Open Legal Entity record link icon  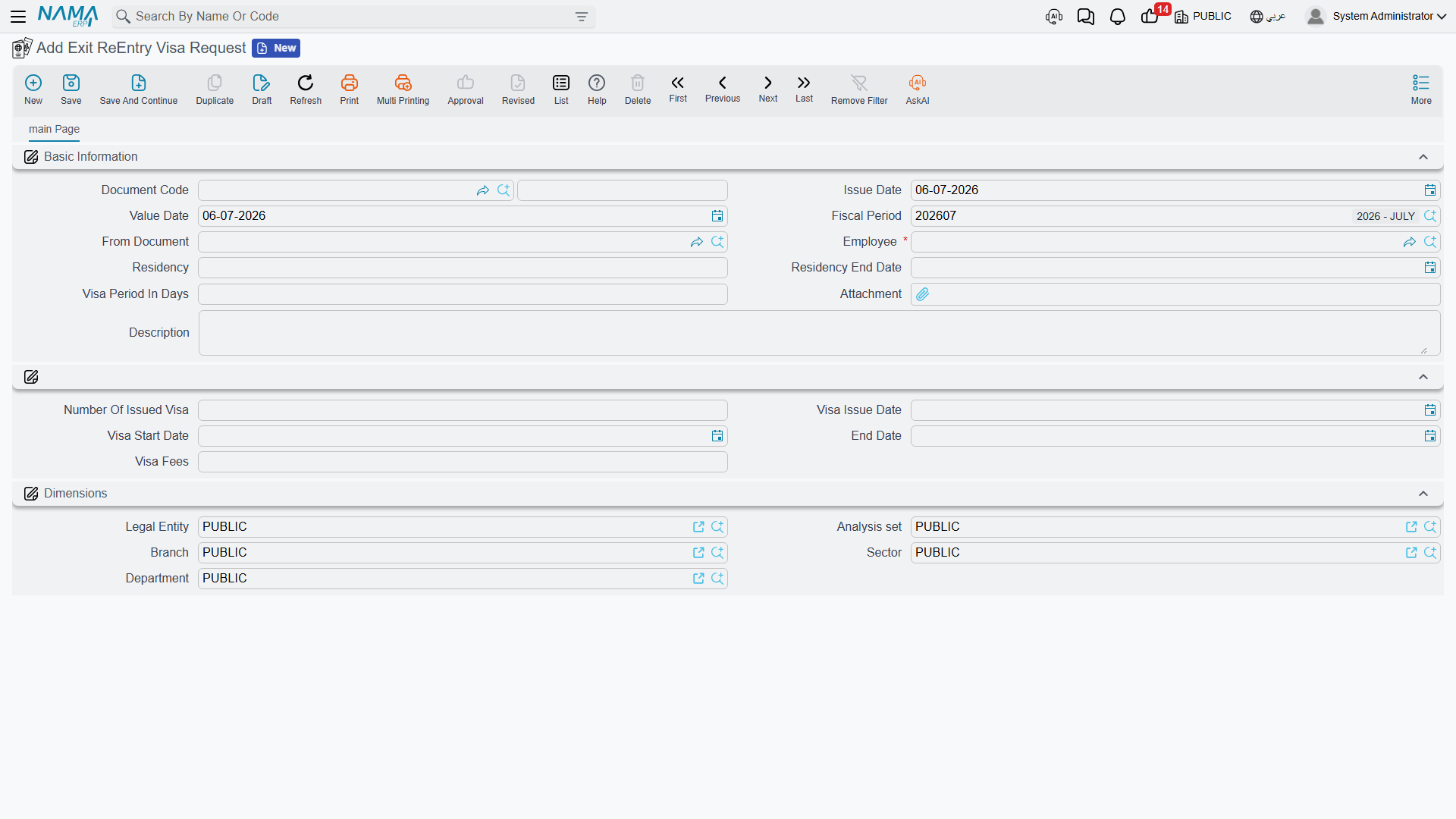[x=698, y=527]
